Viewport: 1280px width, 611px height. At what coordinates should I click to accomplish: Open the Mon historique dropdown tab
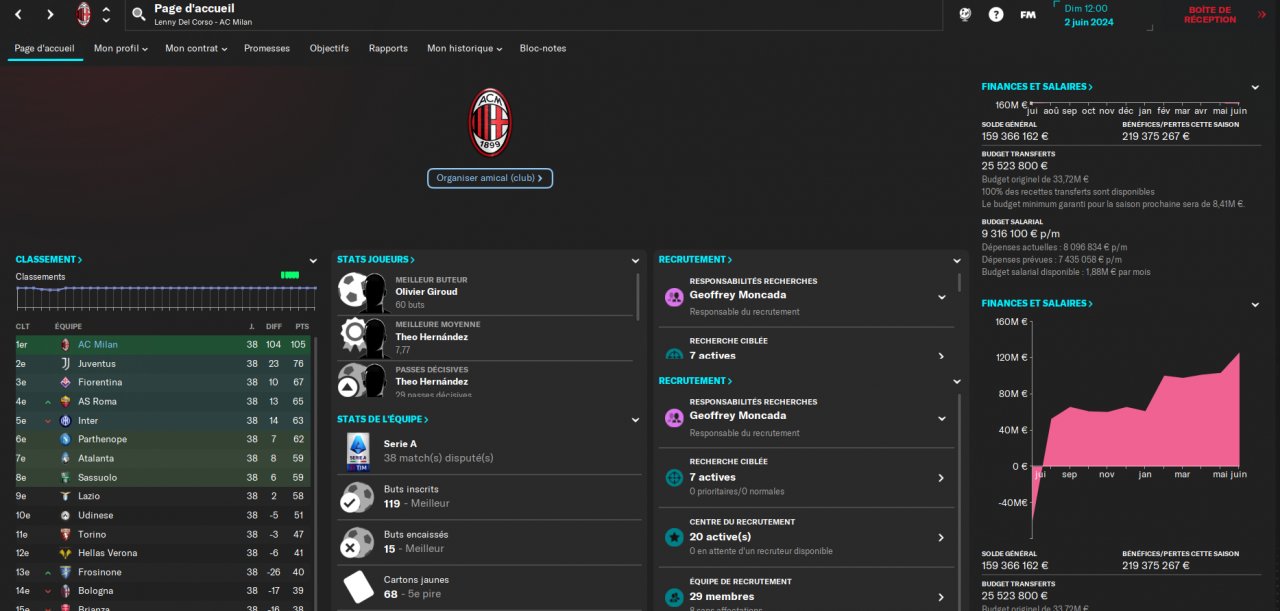pos(463,48)
